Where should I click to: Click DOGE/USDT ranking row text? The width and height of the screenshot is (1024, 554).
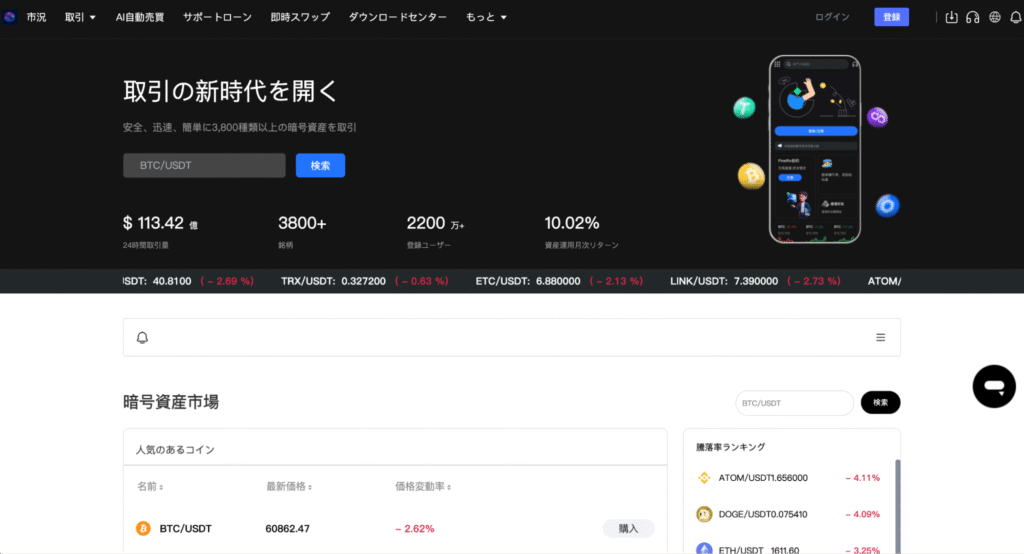click(x=763, y=515)
